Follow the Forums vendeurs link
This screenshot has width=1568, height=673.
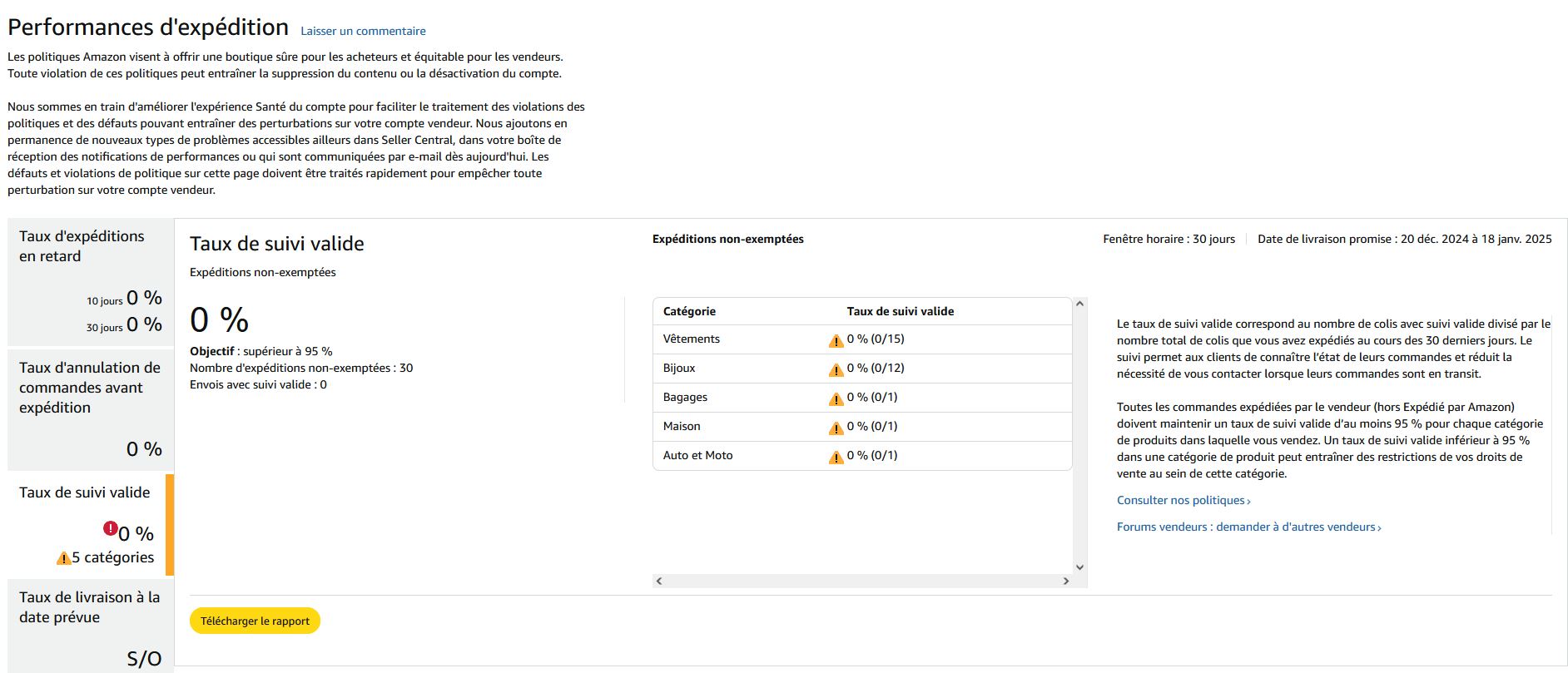pyautogui.click(x=1248, y=527)
